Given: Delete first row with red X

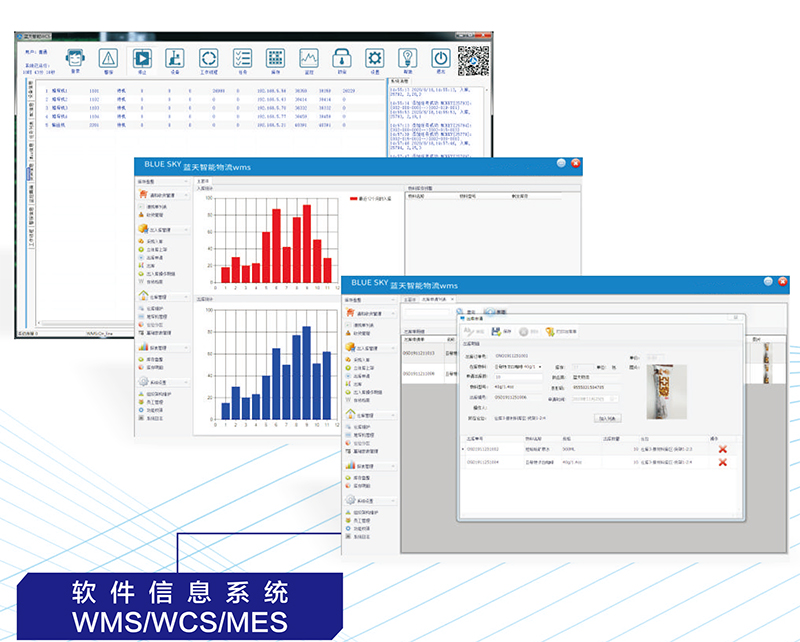Looking at the screenshot, I should pyautogui.click(x=722, y=449).
